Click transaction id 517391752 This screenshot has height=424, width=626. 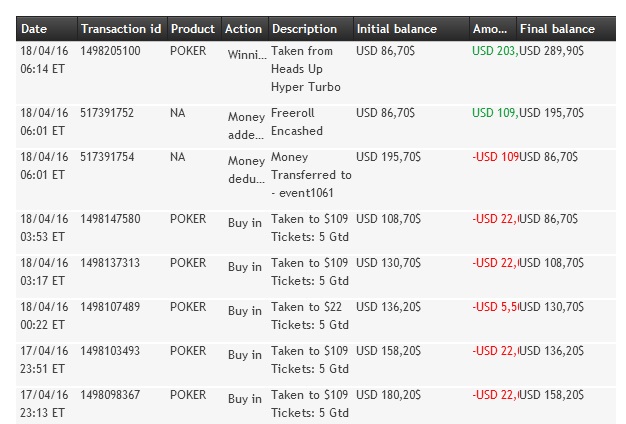[107, 114]
